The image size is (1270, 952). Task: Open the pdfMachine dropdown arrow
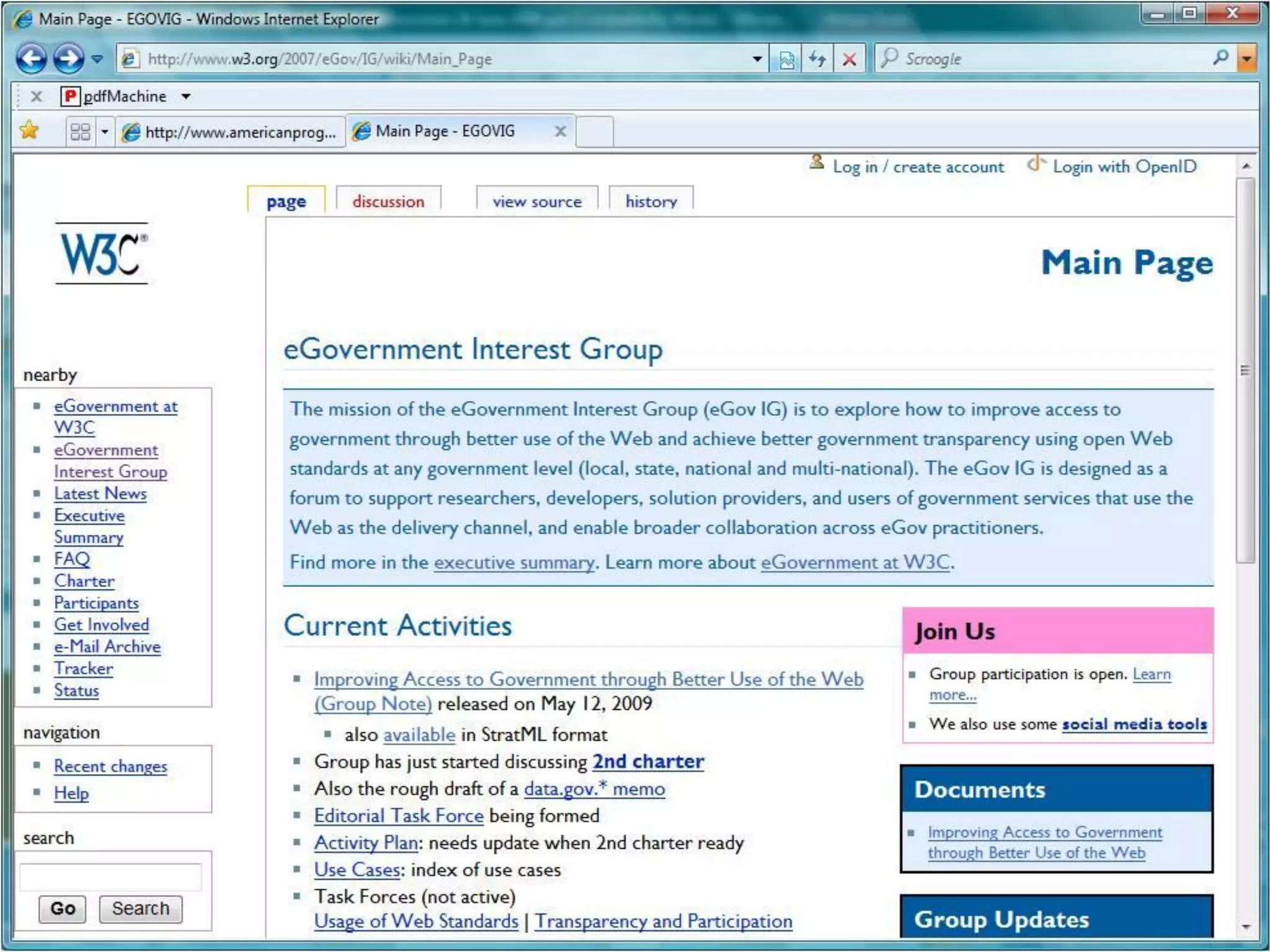[185, 97]
